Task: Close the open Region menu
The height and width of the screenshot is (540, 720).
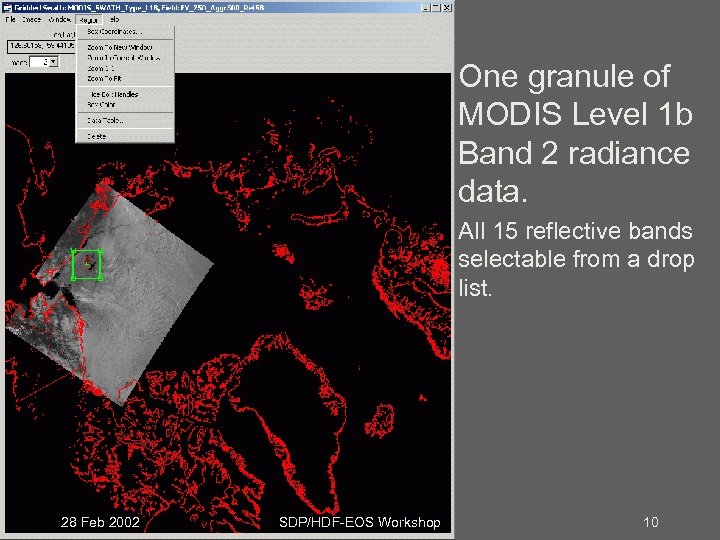Action: click(88, 20)
